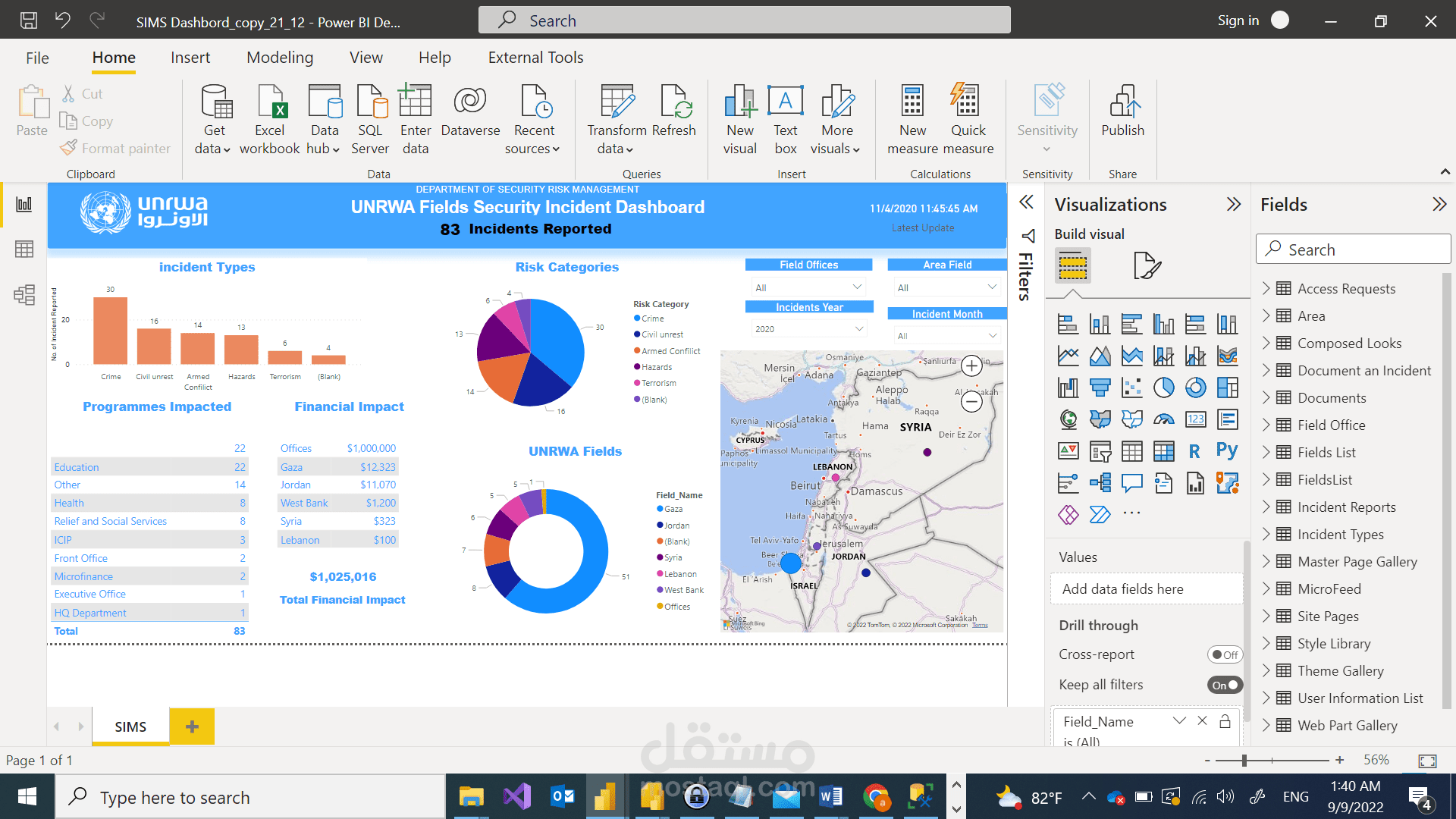Click the Undo arrow icon

pyautogui.click(x=63, y=20)
